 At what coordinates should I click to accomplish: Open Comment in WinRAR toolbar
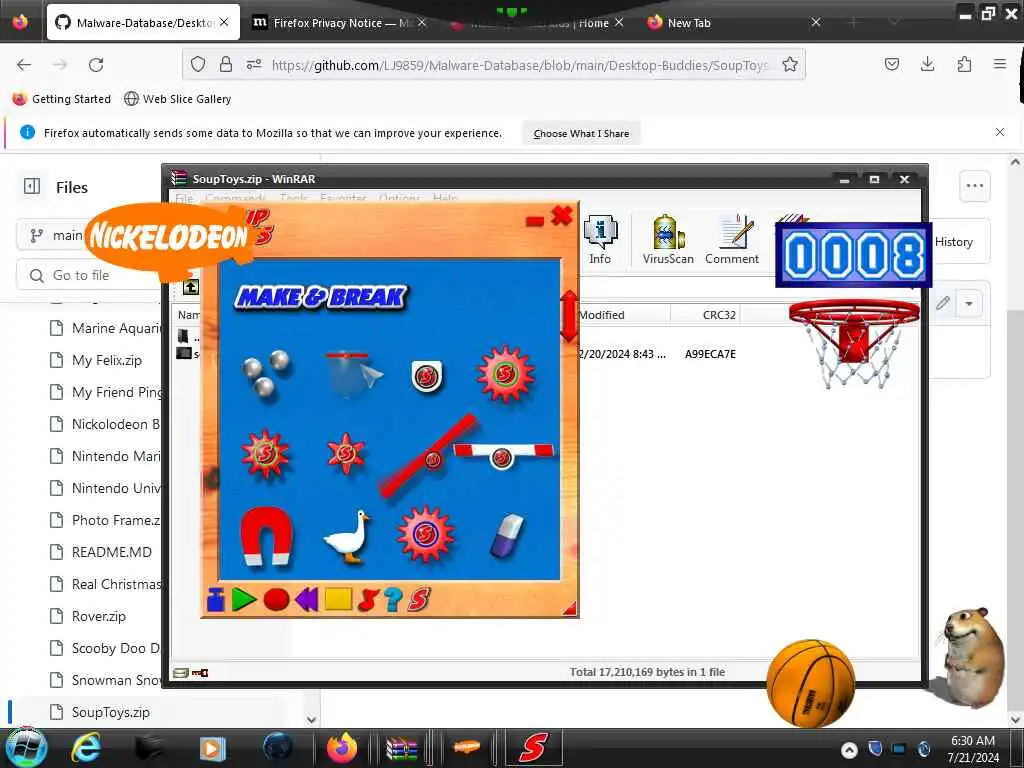[x=732, y=240]
